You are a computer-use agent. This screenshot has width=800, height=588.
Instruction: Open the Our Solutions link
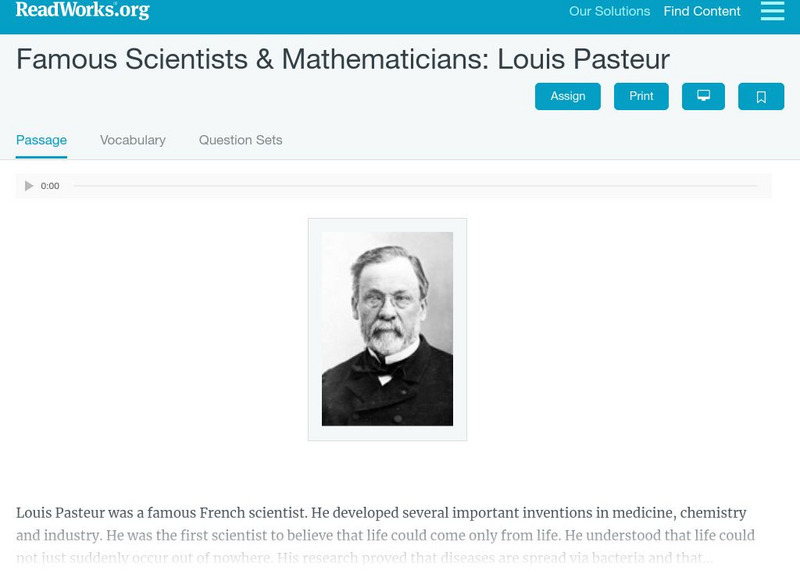coord(609,12)
